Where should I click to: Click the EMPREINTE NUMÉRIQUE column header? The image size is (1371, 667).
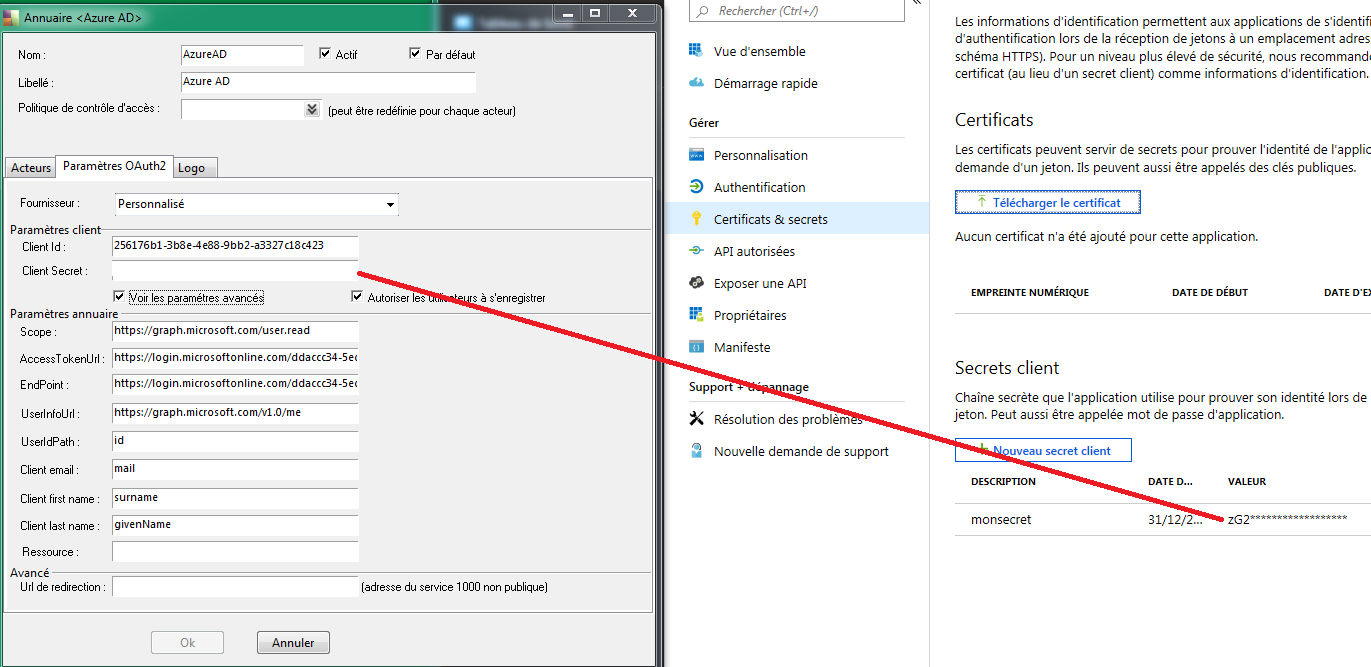coord(1030,293)
